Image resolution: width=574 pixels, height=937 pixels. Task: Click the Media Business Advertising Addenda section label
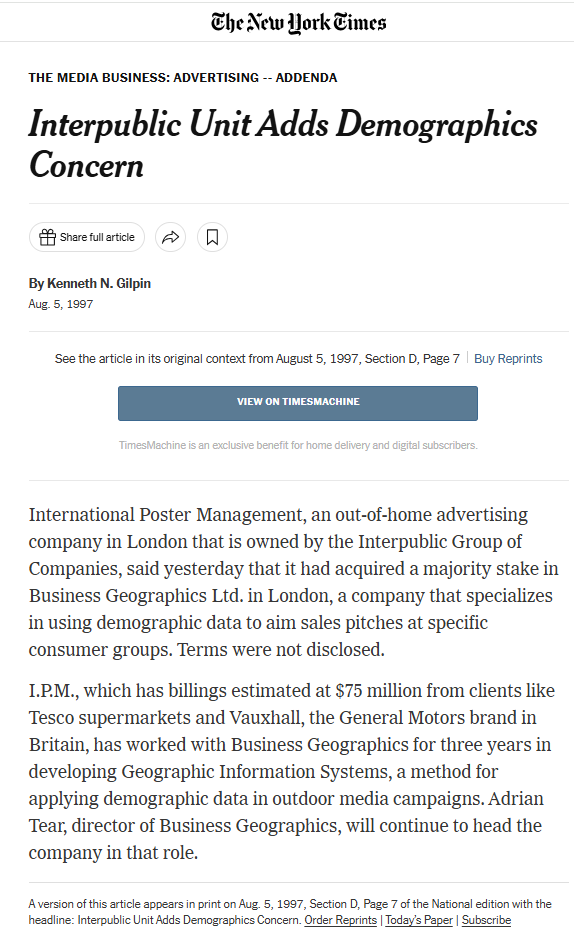(x=183, y=78)
